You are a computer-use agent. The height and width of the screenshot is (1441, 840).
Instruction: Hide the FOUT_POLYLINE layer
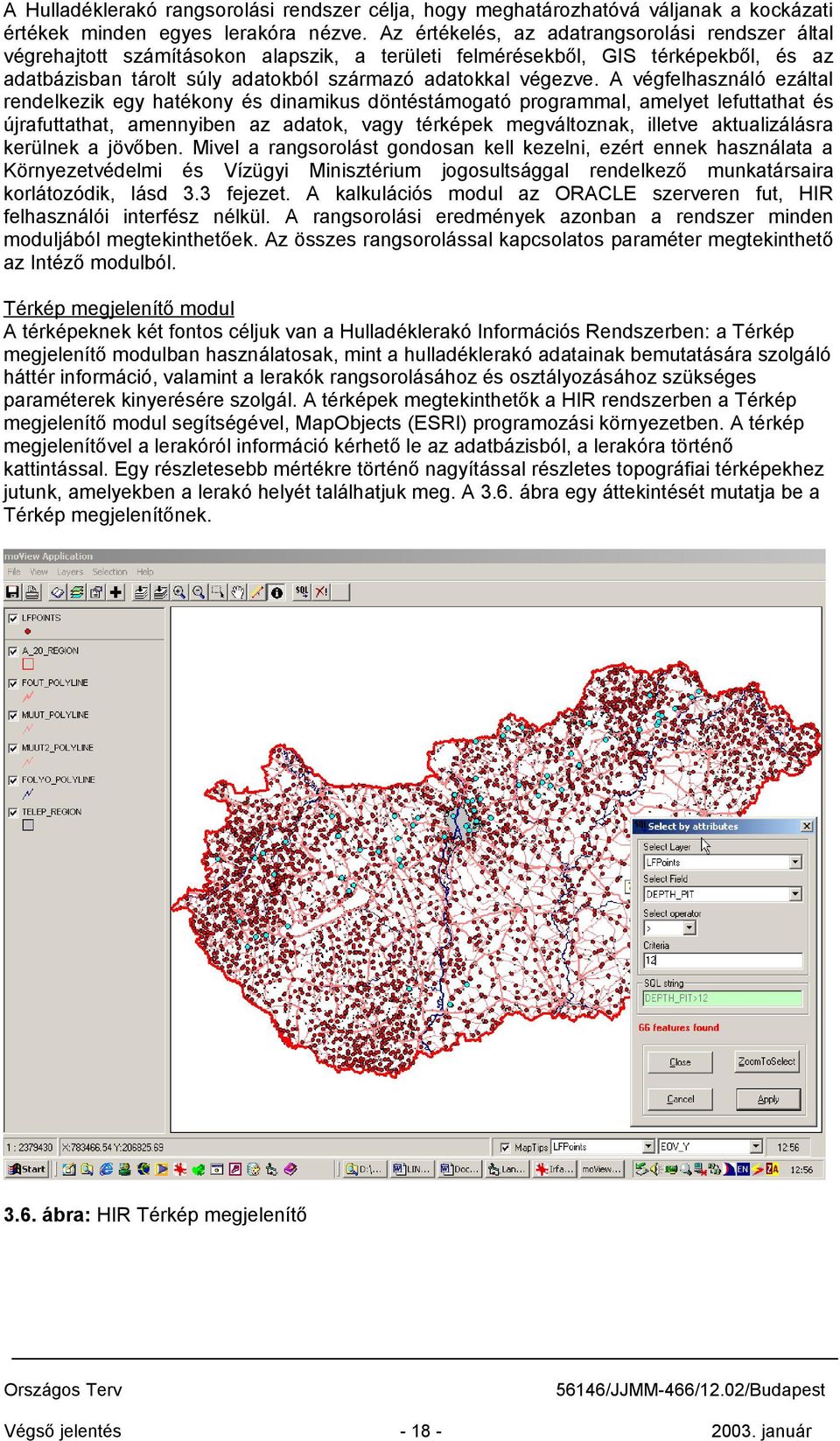point(13,682)
